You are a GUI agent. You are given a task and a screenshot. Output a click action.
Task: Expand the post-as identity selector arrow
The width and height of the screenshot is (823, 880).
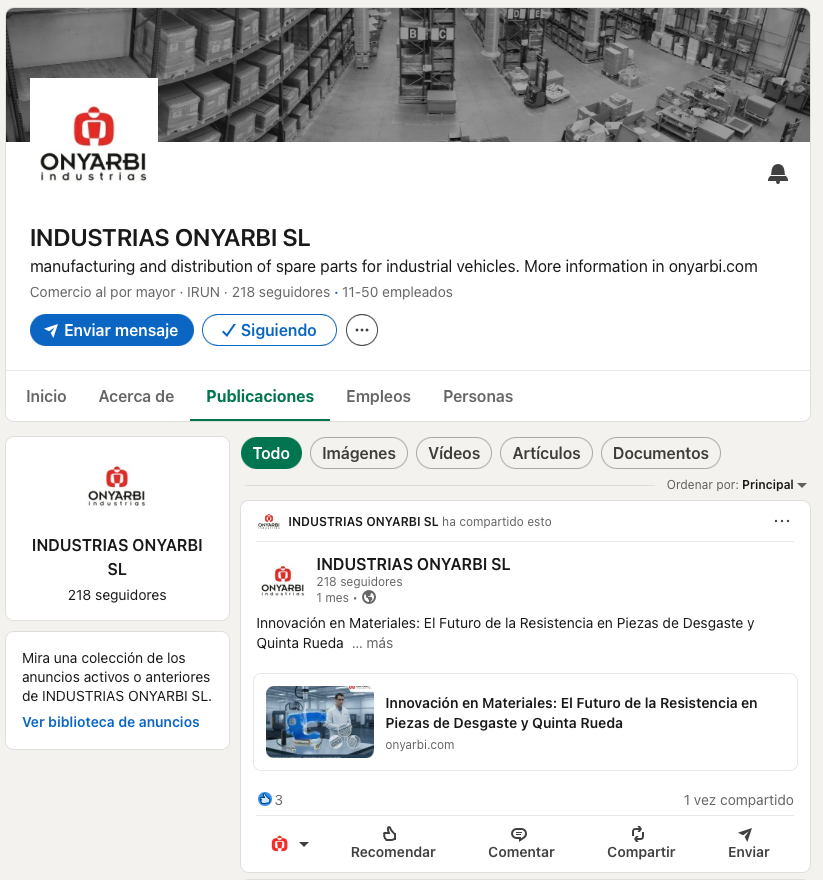(304, 845)
